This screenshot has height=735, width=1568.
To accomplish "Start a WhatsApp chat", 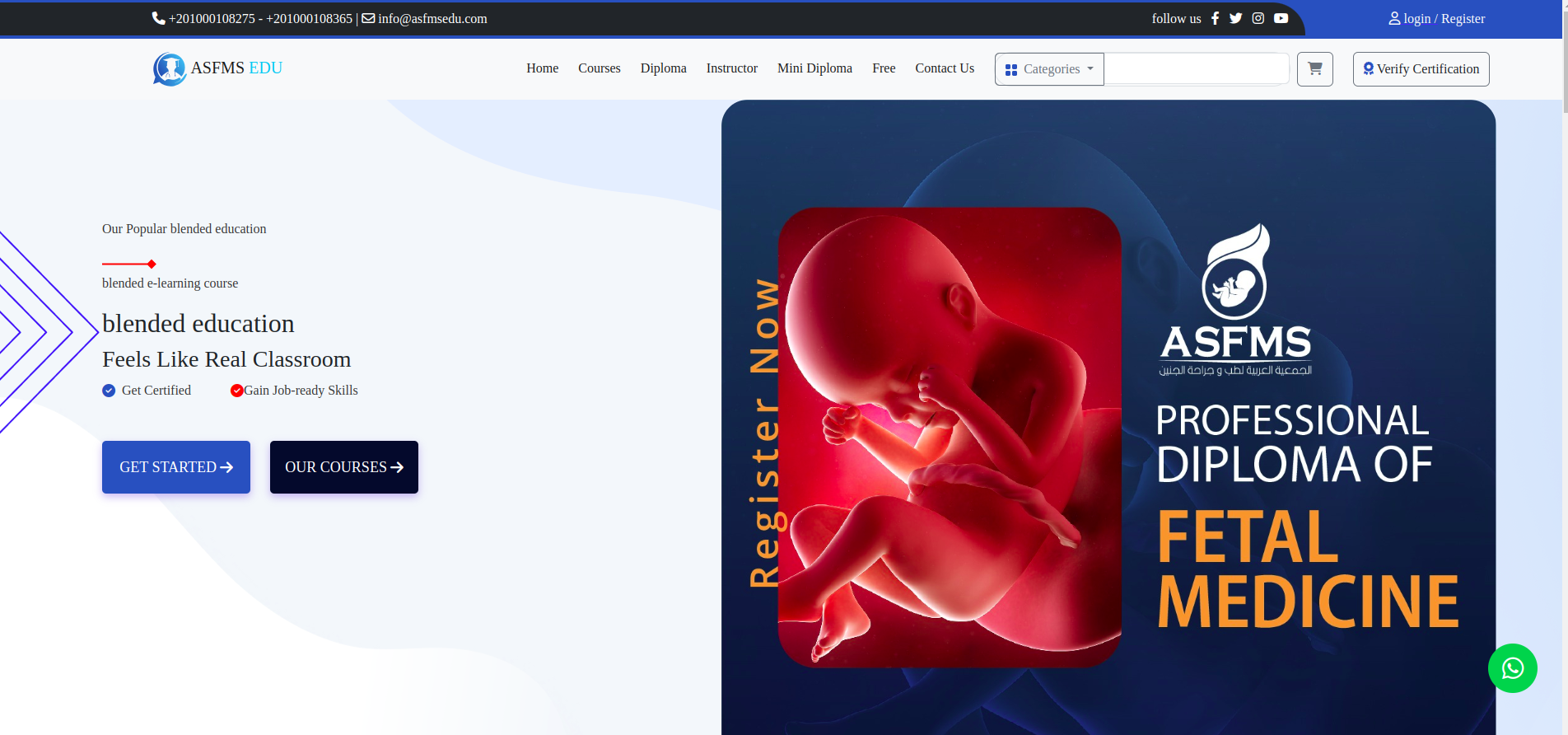I will [1512, 668].
